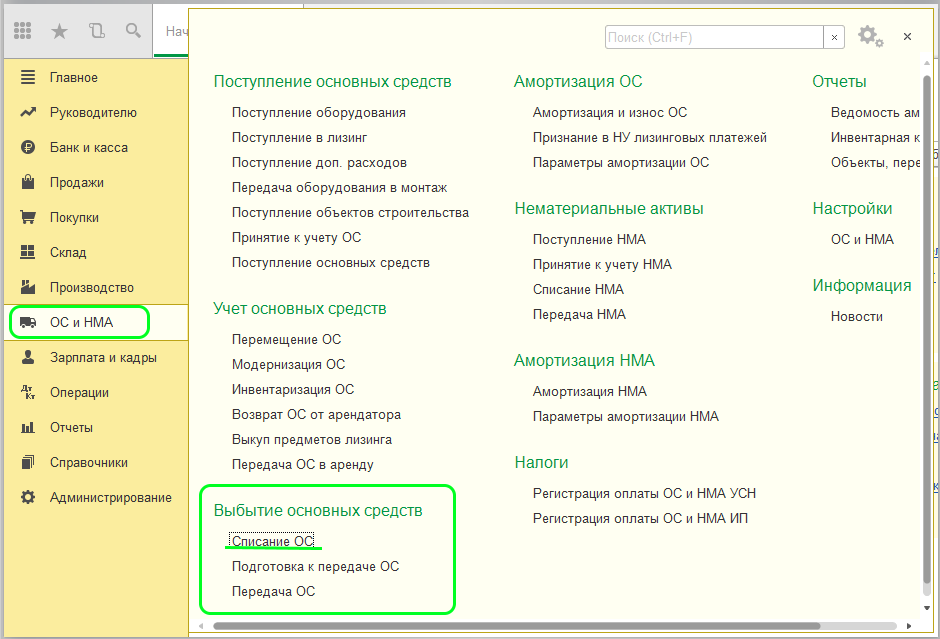940x639 pixels.
Task: Open Новости under Информация
Action: click(857, 317)
